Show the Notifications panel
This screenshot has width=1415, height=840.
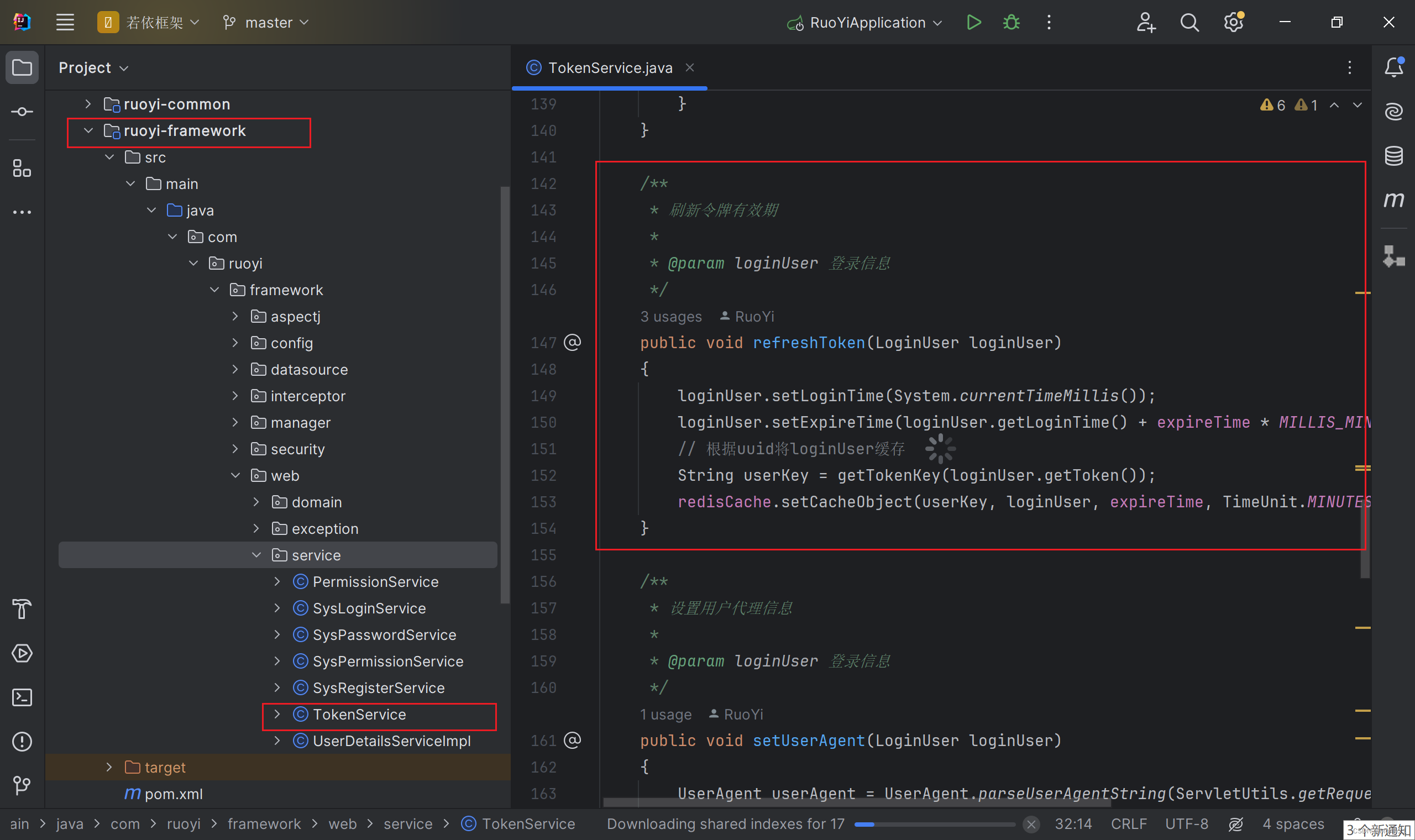pyautogui.click(x=1393, y=67)
